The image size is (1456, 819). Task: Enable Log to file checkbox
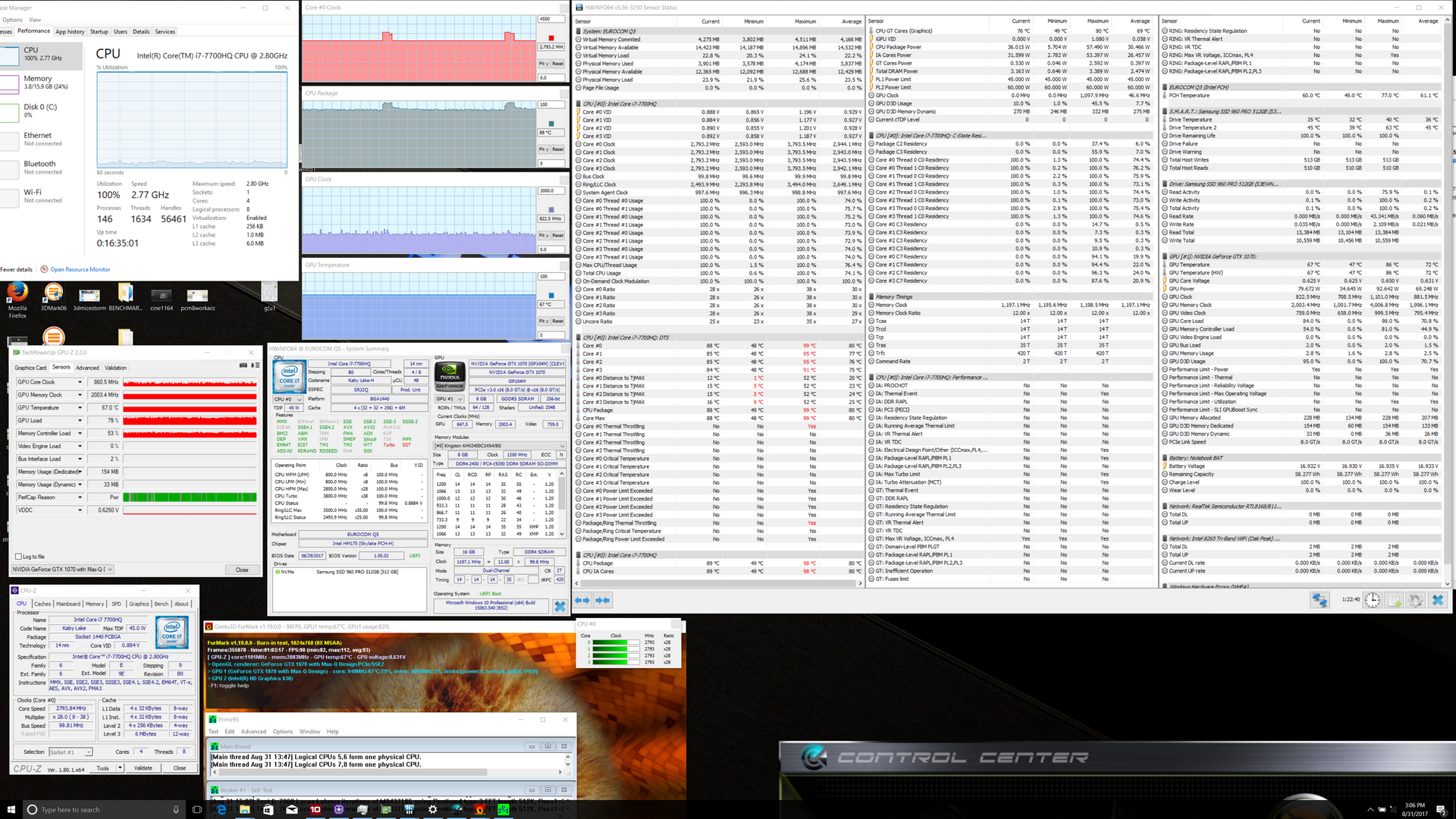pyautogui.click(x=19, y=557)
